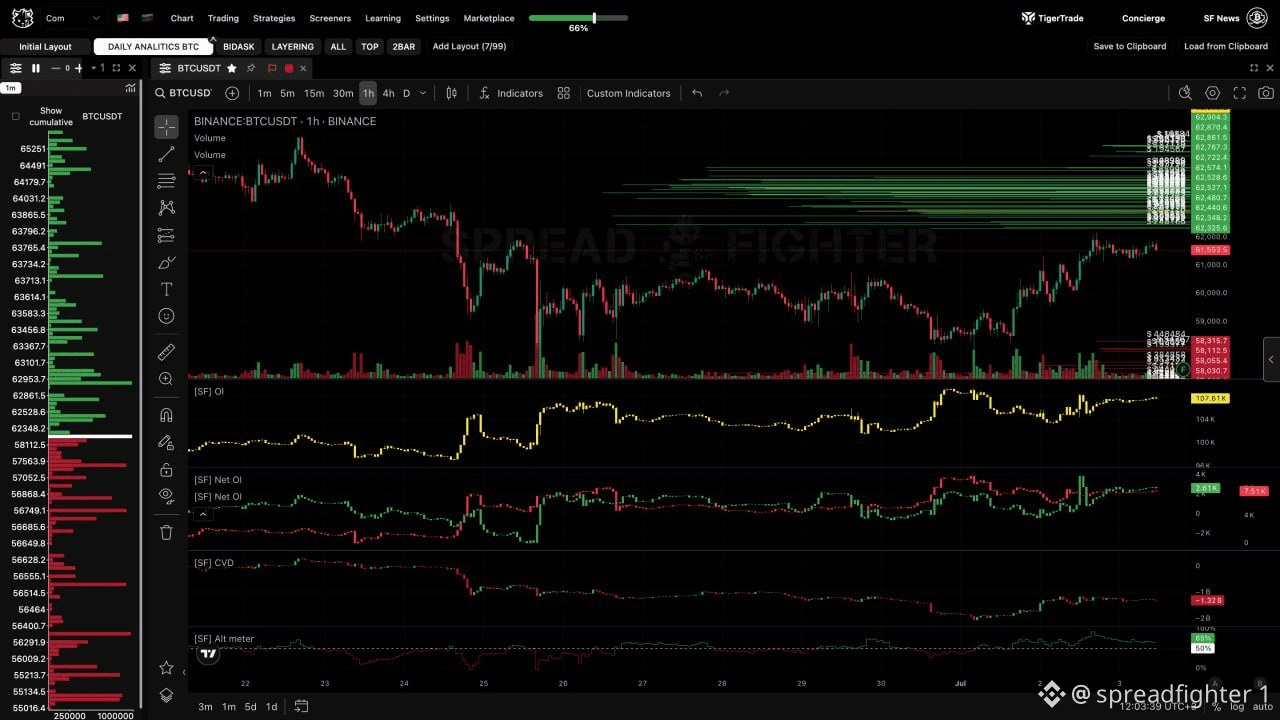Switch to the Initial Layout tab
The image size is (1280, 720).
45,47
